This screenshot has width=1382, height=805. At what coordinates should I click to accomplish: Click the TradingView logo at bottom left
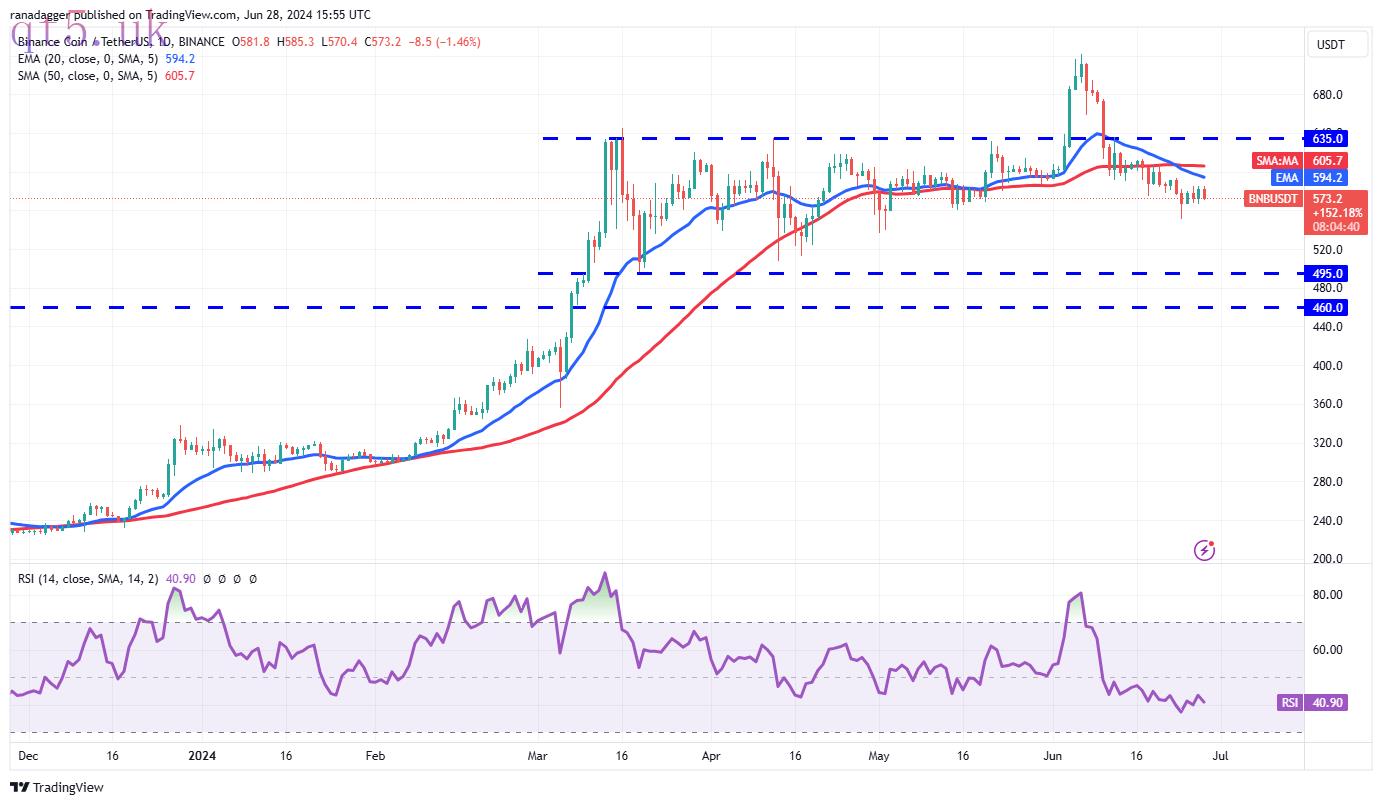click(x=57, y=788)
